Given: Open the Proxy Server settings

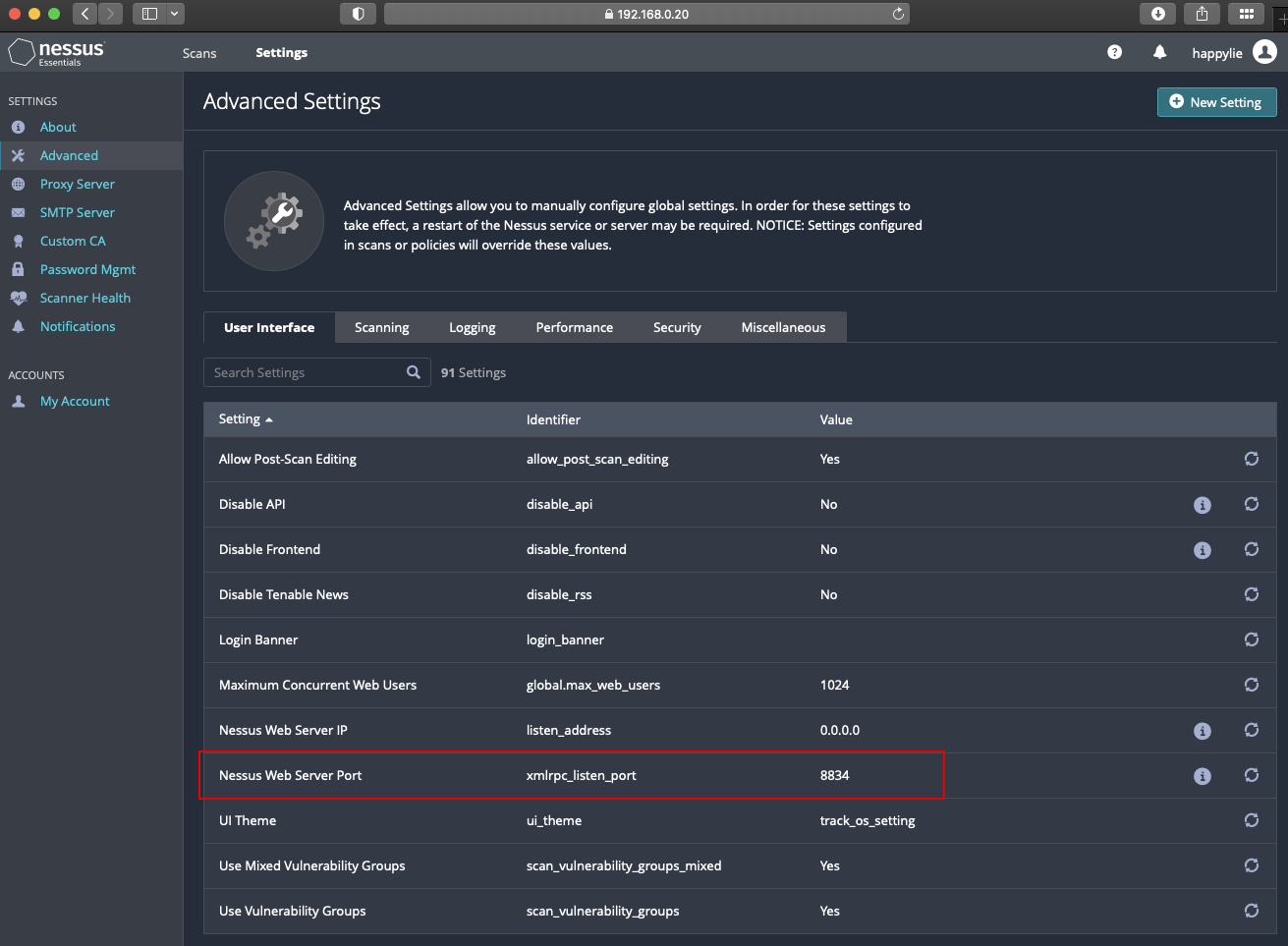Looking at the screenshot, I should (77, 184).
